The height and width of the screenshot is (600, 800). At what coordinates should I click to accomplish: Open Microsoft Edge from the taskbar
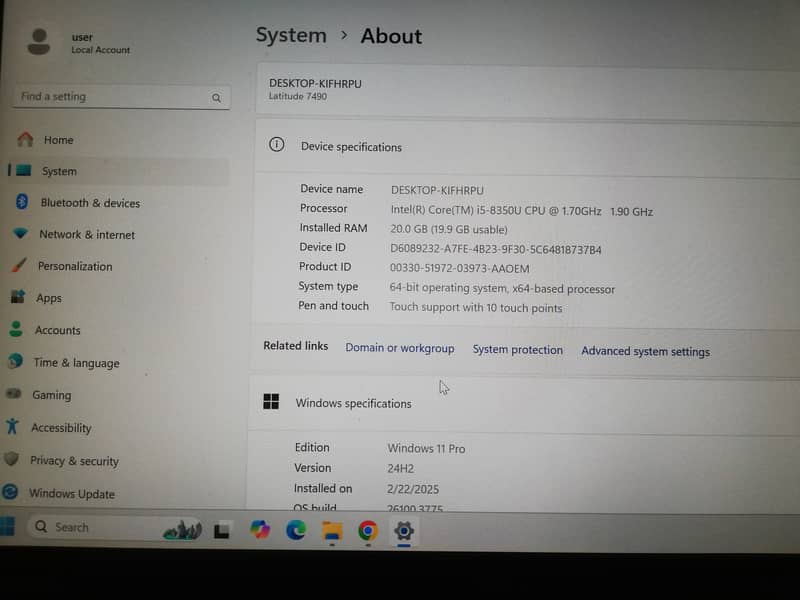pyautogui.click(x=296, y=531)
